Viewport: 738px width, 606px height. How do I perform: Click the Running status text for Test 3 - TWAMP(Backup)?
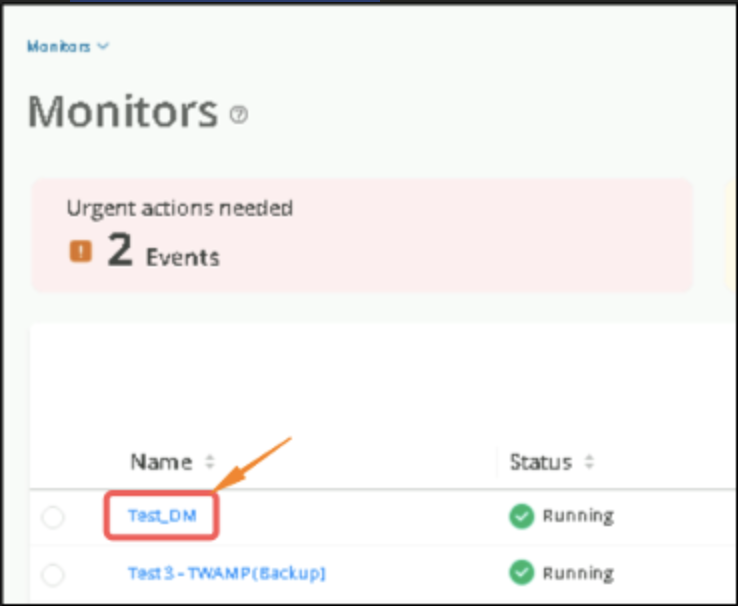point(578,573)
